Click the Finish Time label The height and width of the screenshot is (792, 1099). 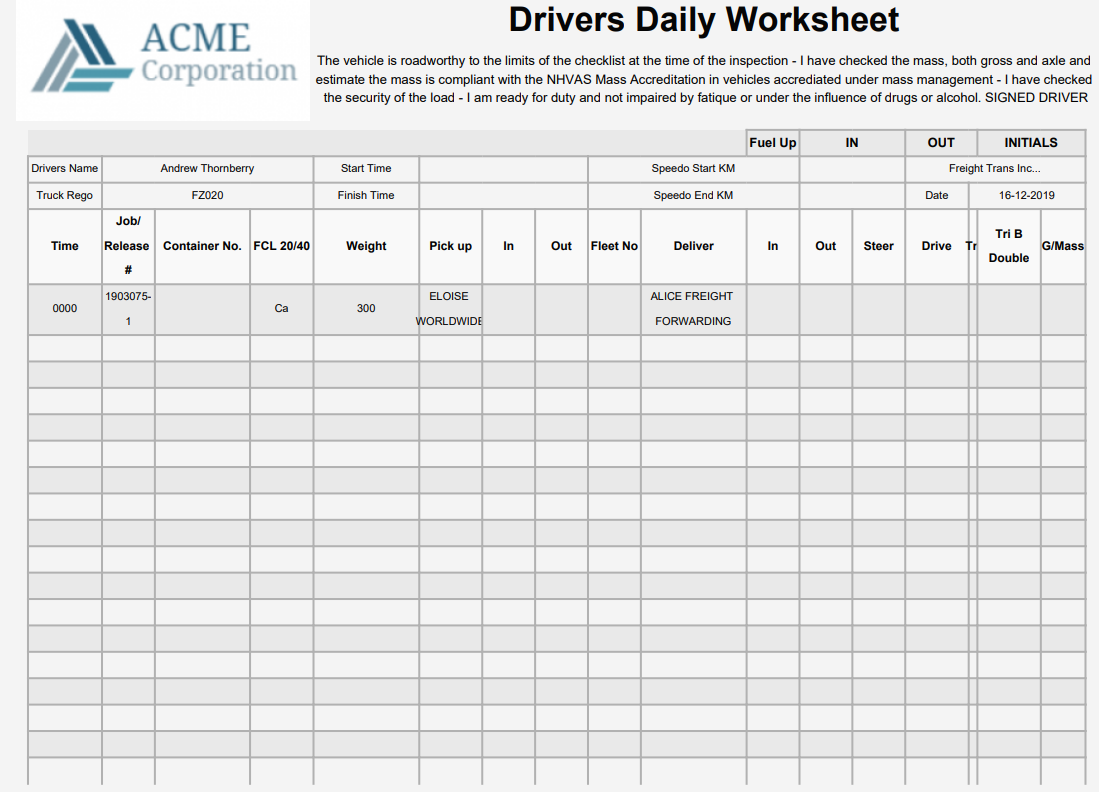(x=366, y=196)
